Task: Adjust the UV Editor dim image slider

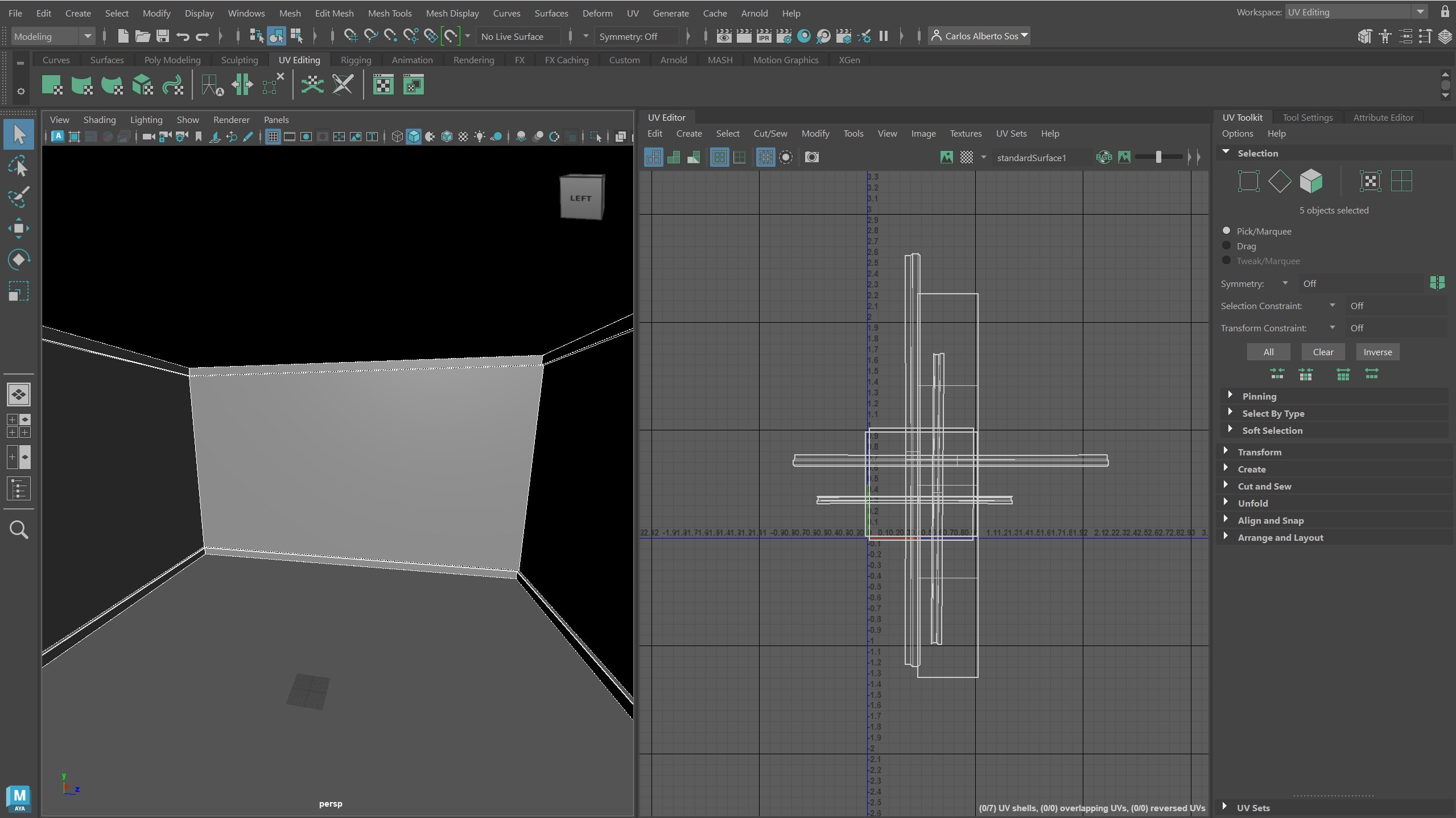Action: point(1158,157)
